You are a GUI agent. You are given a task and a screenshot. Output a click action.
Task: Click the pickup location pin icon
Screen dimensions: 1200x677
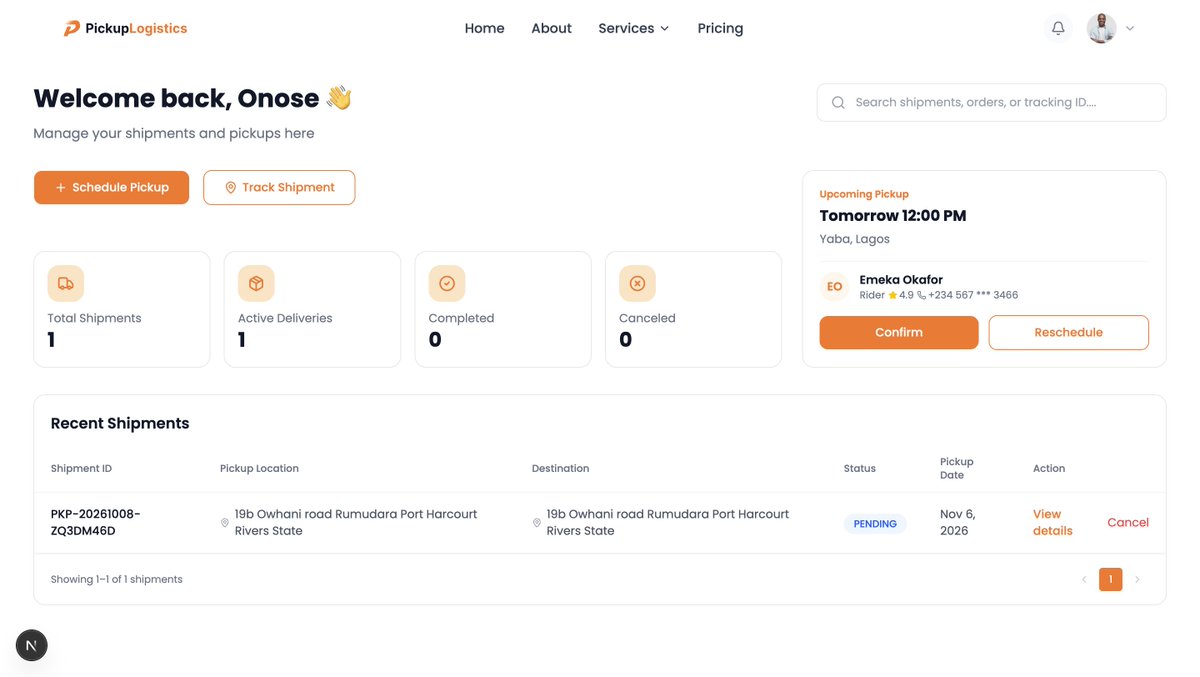click(225, 523)
